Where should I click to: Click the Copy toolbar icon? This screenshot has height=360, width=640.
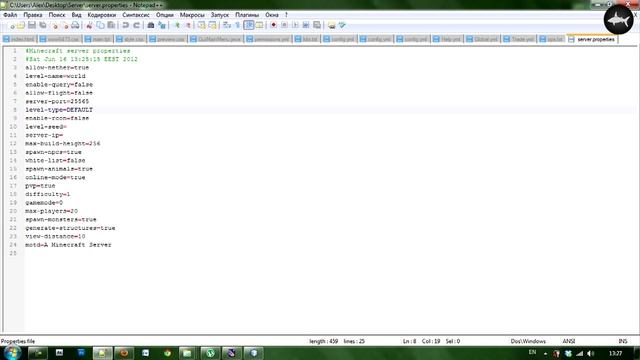click(100, 25)
